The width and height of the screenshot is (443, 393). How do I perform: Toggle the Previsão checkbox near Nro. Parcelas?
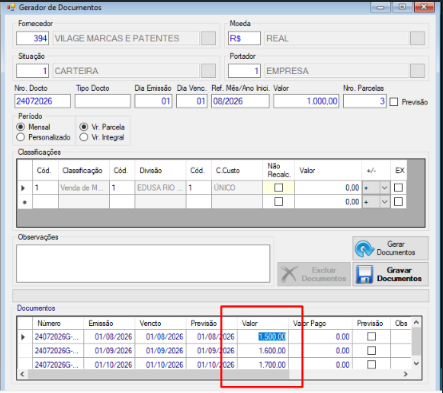394,102
